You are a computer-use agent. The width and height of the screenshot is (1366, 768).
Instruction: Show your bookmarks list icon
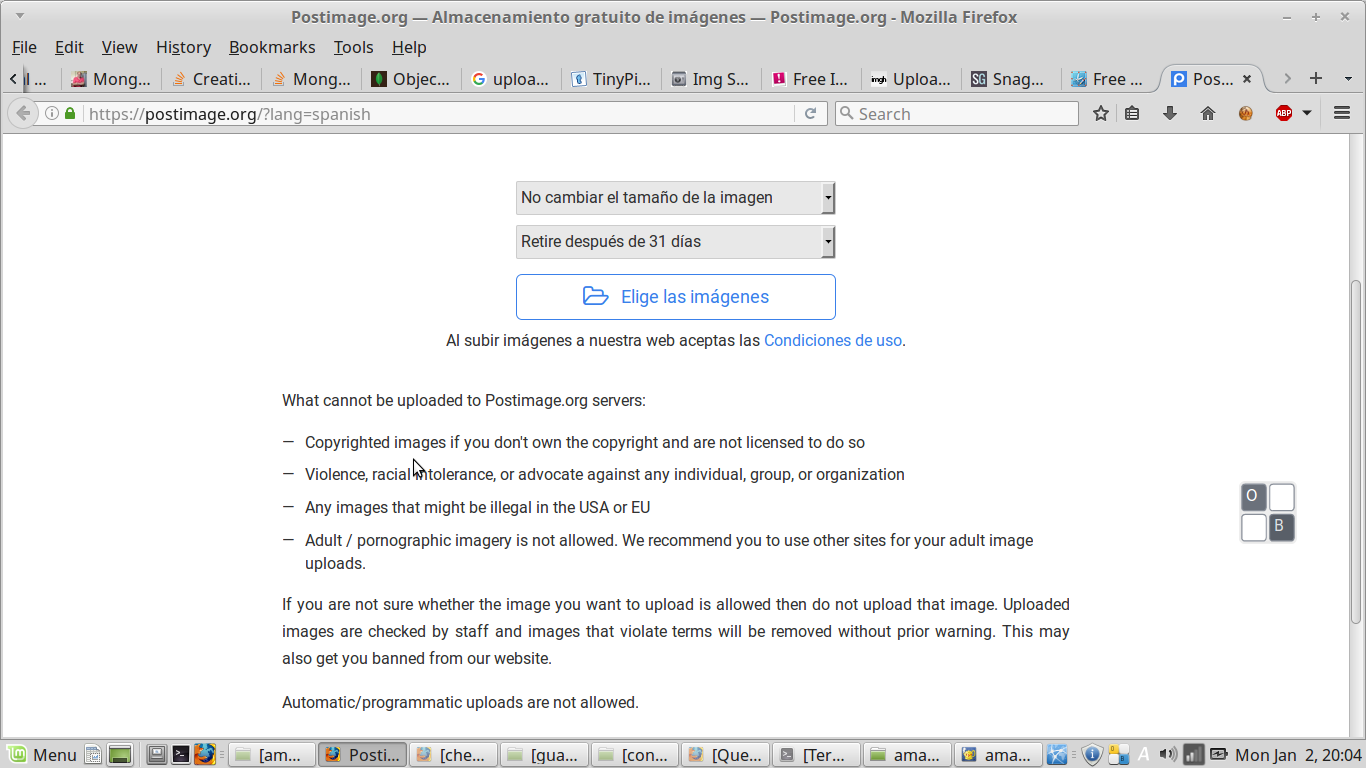1132,114
